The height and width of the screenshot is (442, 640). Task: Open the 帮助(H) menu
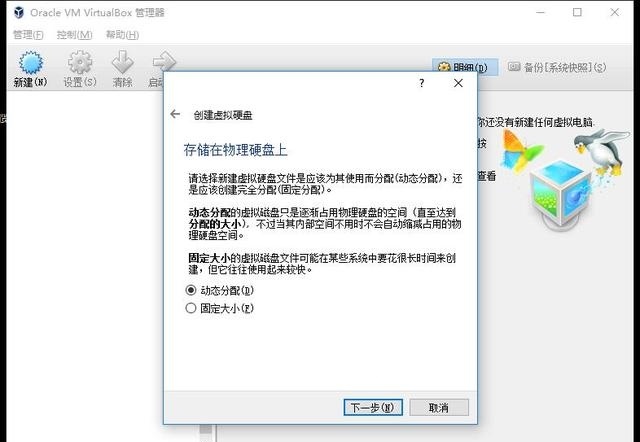coord(122,35)
